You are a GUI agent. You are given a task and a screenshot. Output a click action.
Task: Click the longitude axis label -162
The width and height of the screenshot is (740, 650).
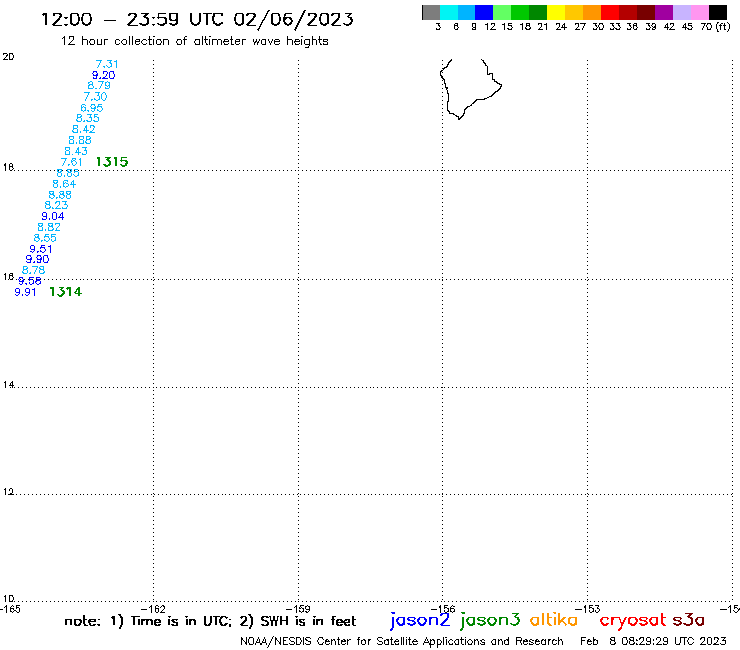[x=153, y=608]
